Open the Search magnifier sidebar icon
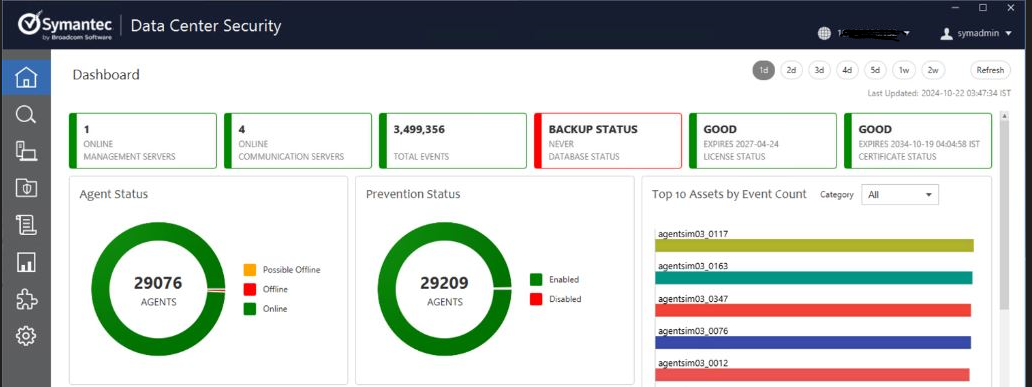 [26, 115]
